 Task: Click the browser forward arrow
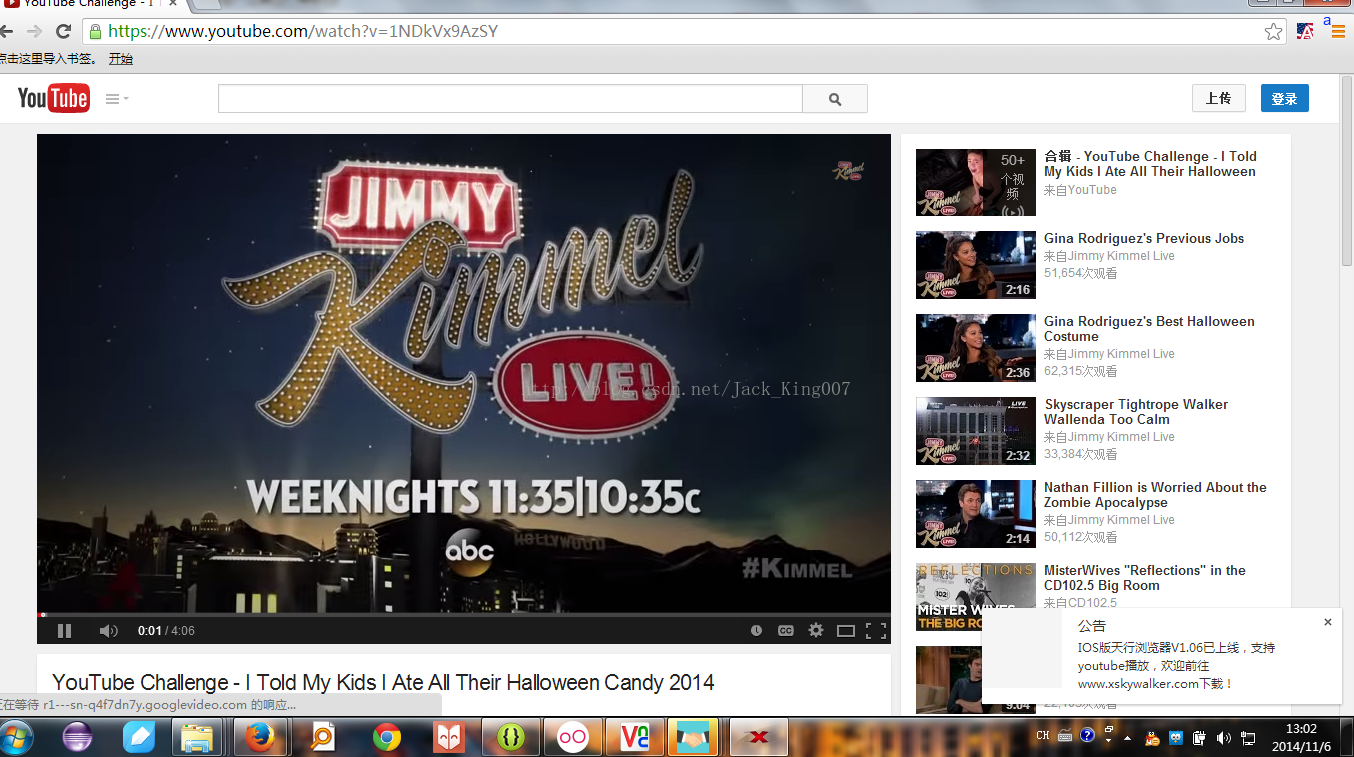pos(35,31)
